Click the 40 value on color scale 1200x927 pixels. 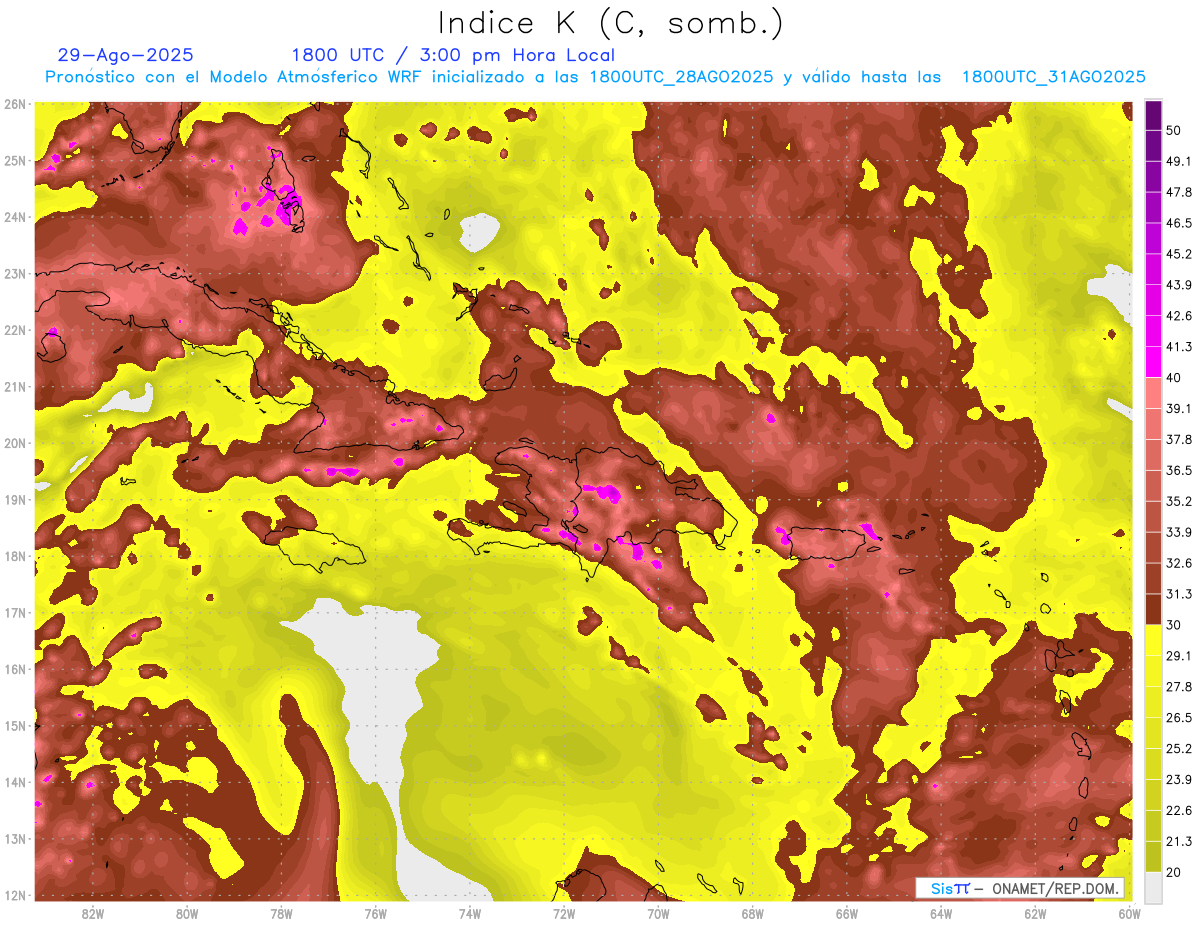[1173, 377]
